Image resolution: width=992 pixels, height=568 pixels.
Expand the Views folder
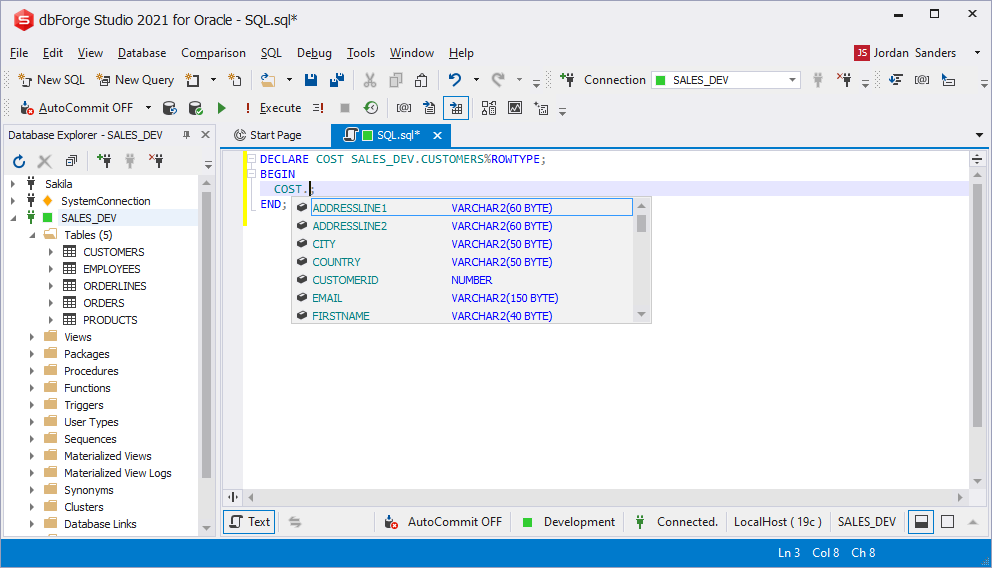coord(32,337)
